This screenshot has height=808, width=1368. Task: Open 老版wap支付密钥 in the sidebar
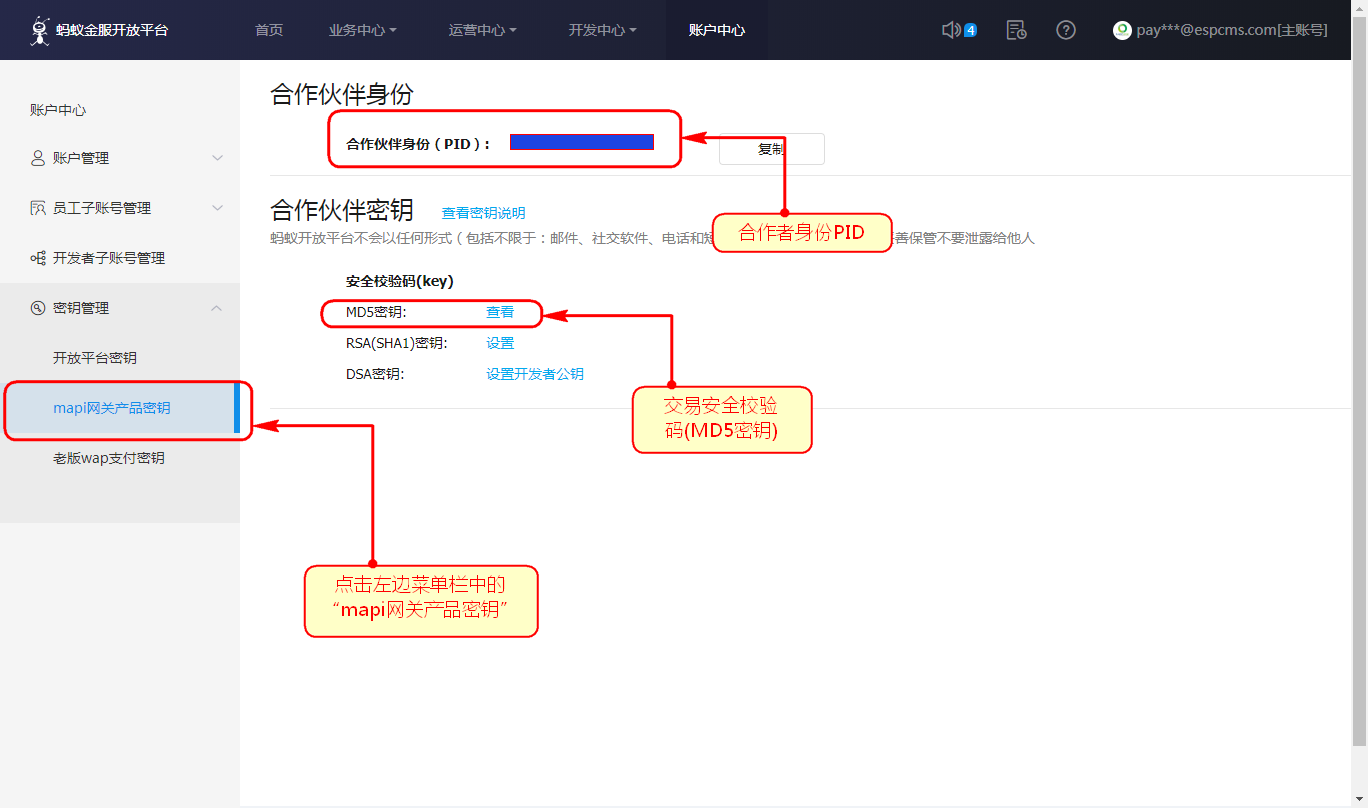click(x=109, y=458)
